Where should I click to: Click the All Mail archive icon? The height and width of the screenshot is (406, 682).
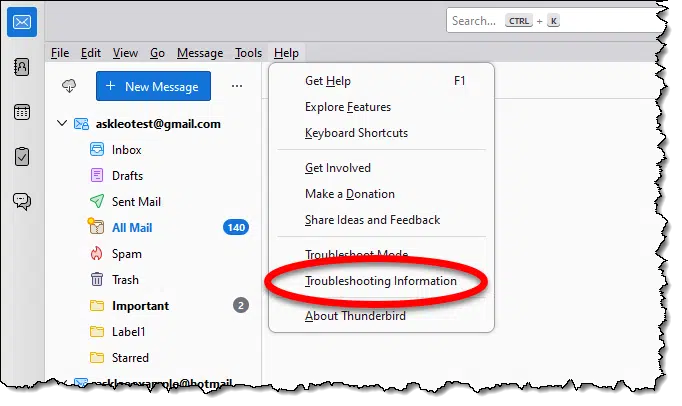[x=96, y=226]
